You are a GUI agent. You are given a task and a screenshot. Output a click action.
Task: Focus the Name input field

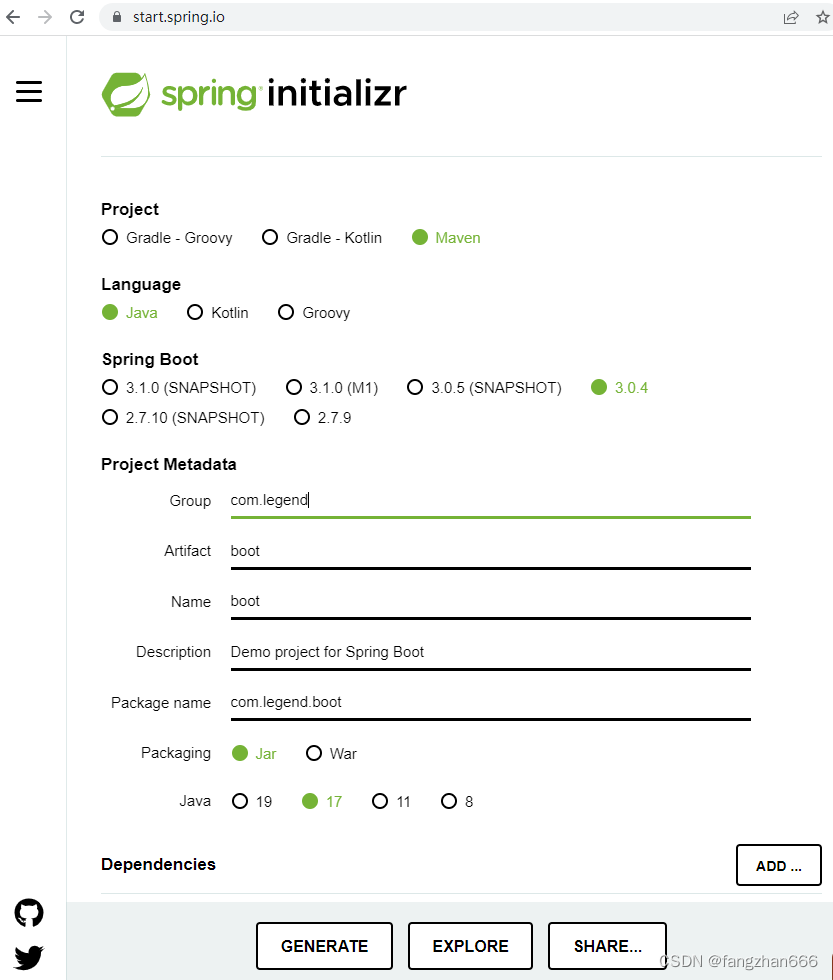(491, 602)
